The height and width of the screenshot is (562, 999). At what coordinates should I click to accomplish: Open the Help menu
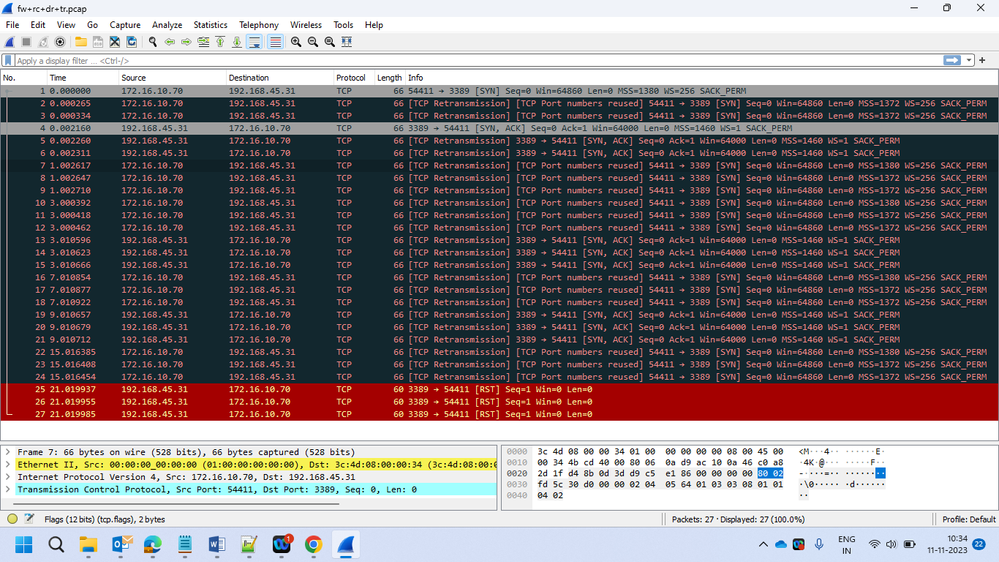click(374, 25)
